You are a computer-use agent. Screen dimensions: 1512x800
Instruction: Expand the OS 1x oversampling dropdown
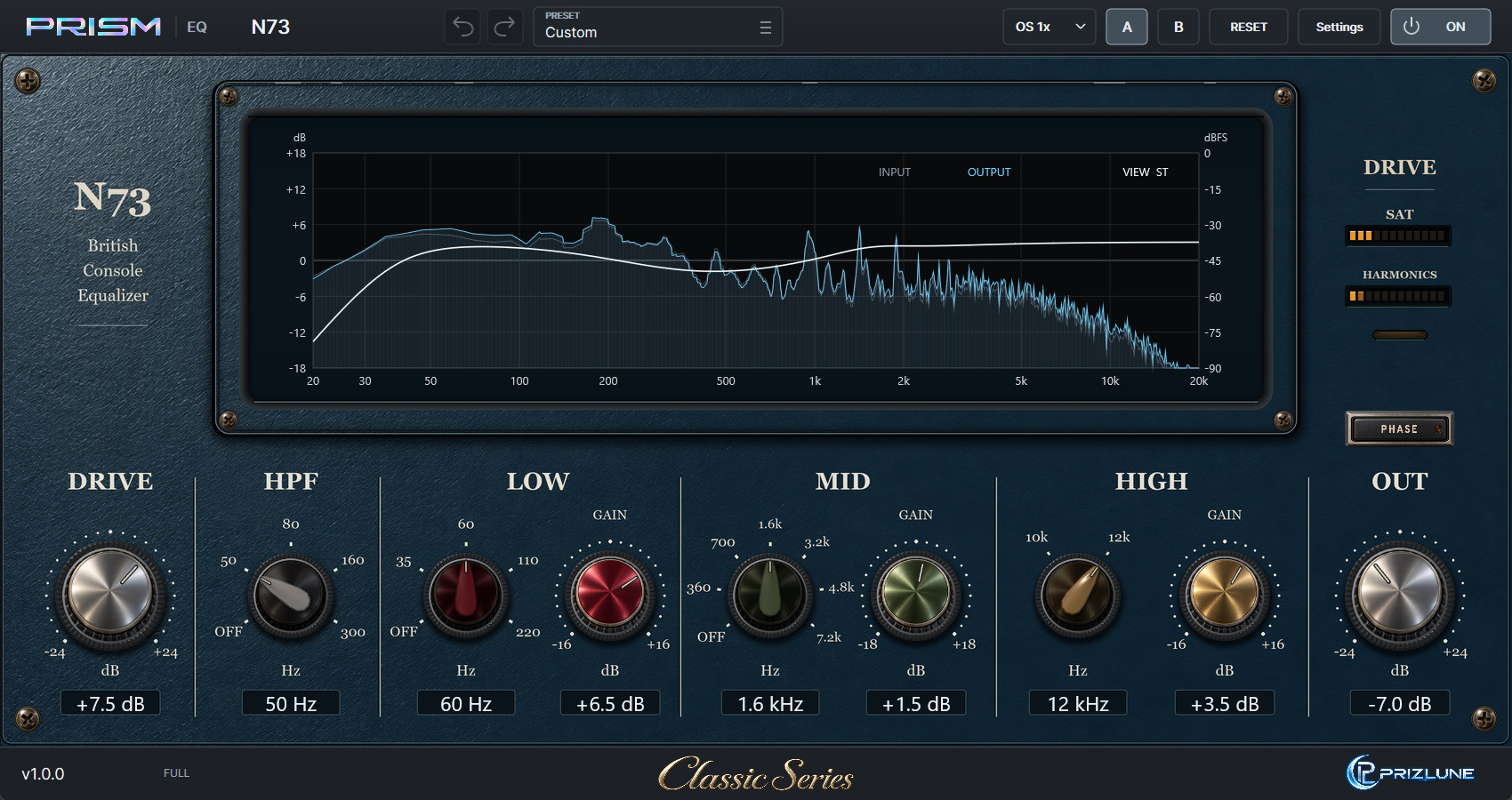(1050, 27)
